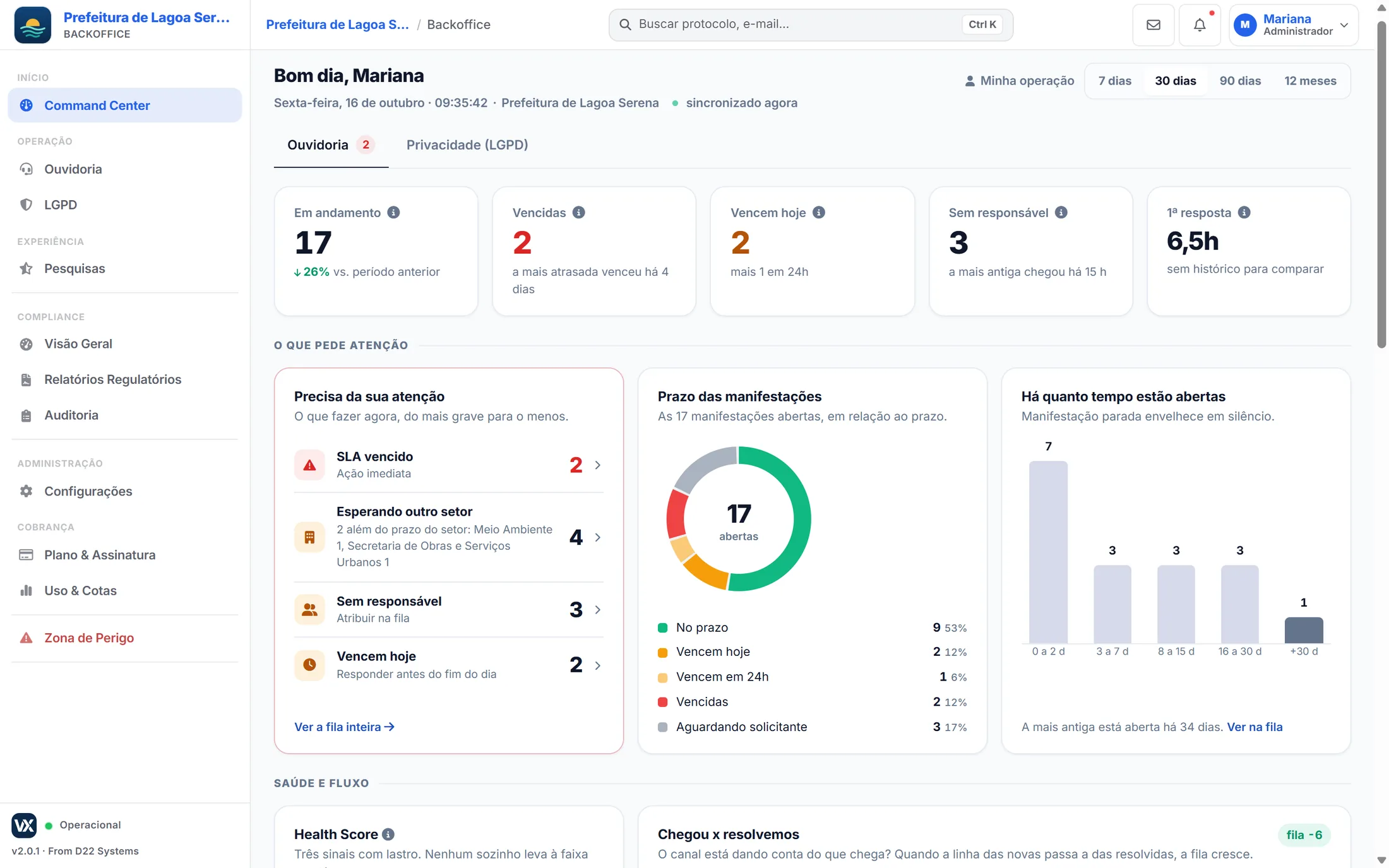Image resolution: width=1389 pixels, height=868 pixels.
Task: Follow Ver a fila inteira link
Action: (x=344, y=727)
